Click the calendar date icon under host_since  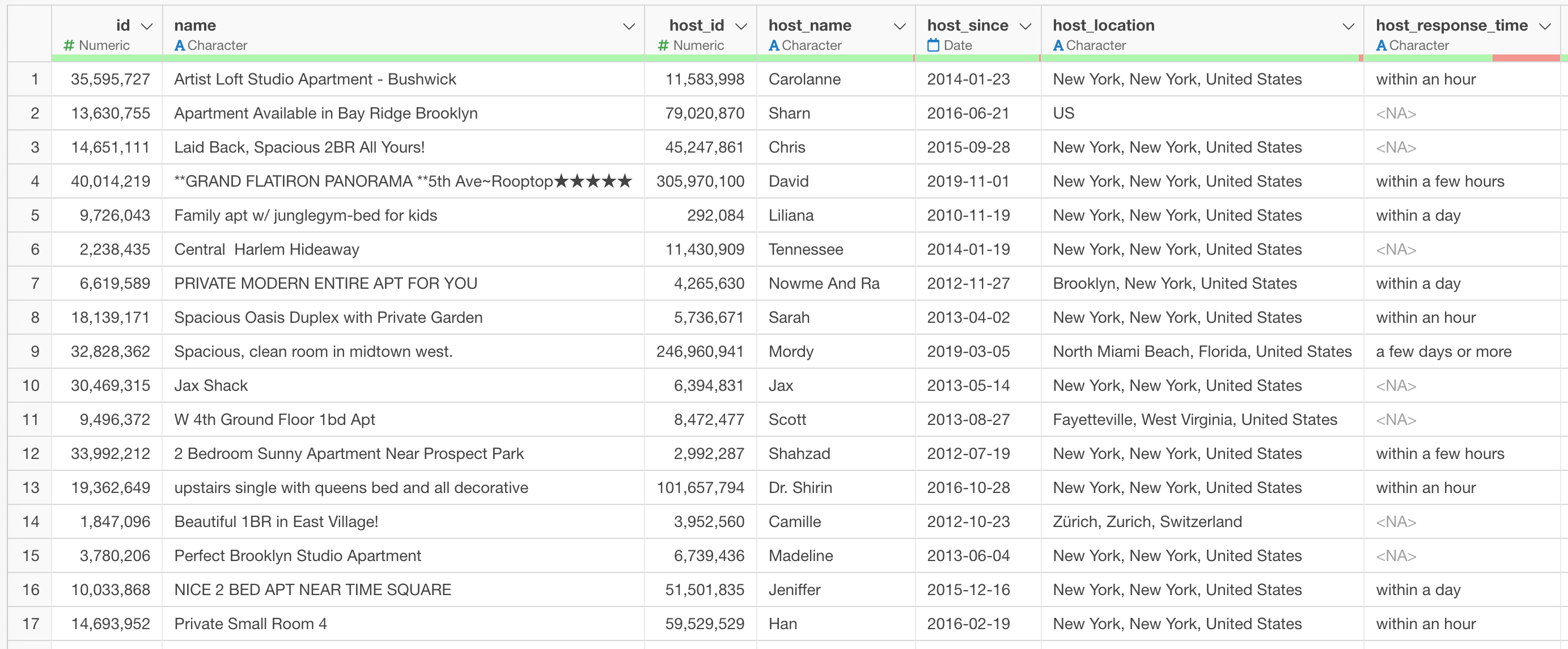933,45
